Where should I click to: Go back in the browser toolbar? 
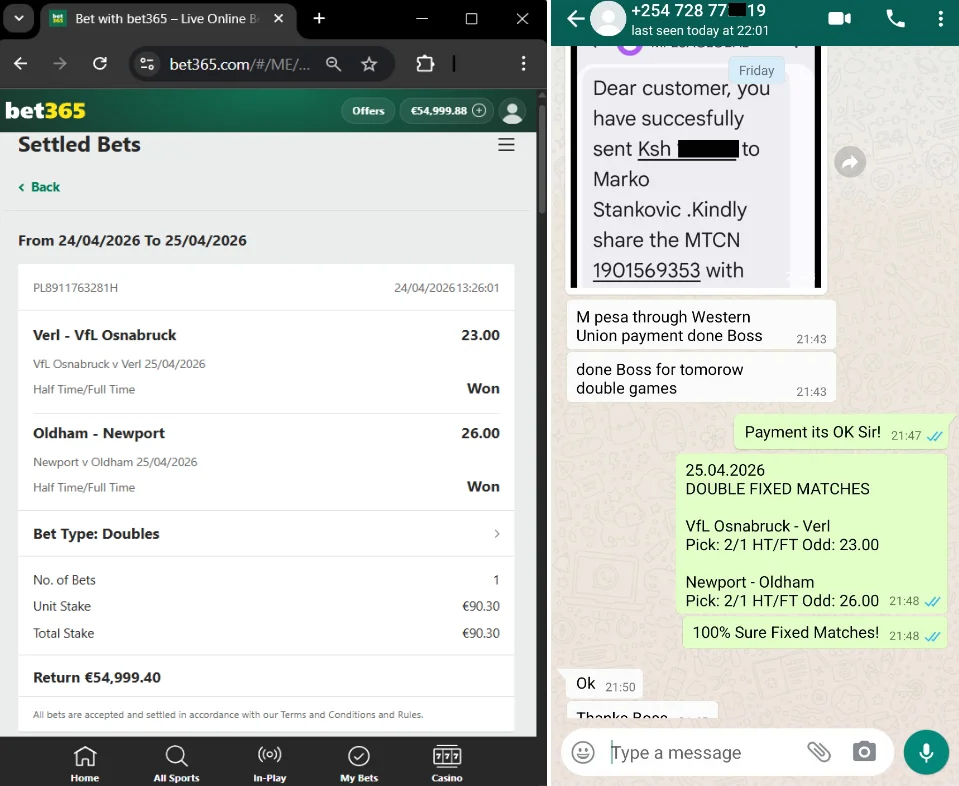[x=21, y=64]
